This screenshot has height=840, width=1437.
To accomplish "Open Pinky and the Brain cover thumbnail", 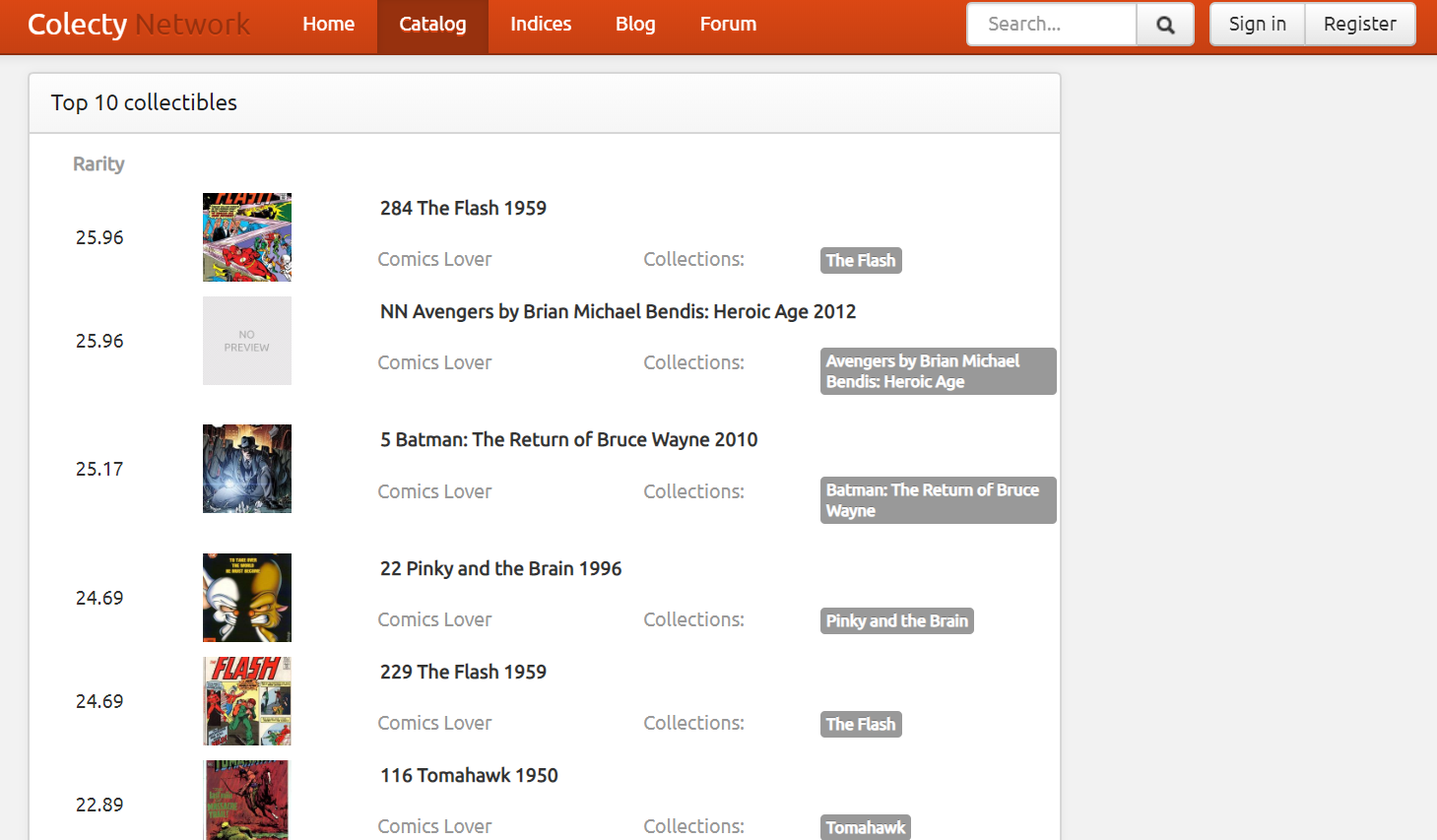I will tap(247, 598).
